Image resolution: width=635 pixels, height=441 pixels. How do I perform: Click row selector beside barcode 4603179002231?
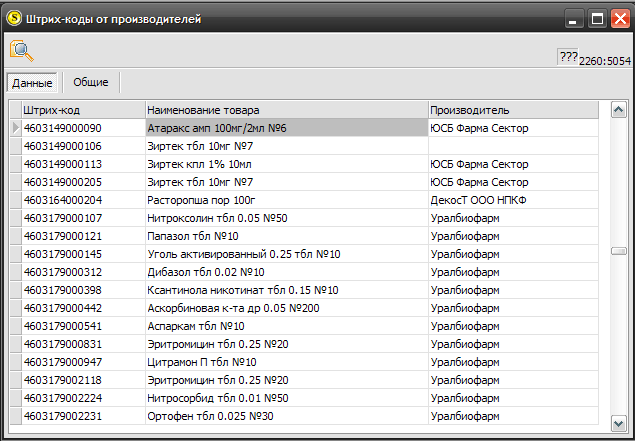pos(15,416)
